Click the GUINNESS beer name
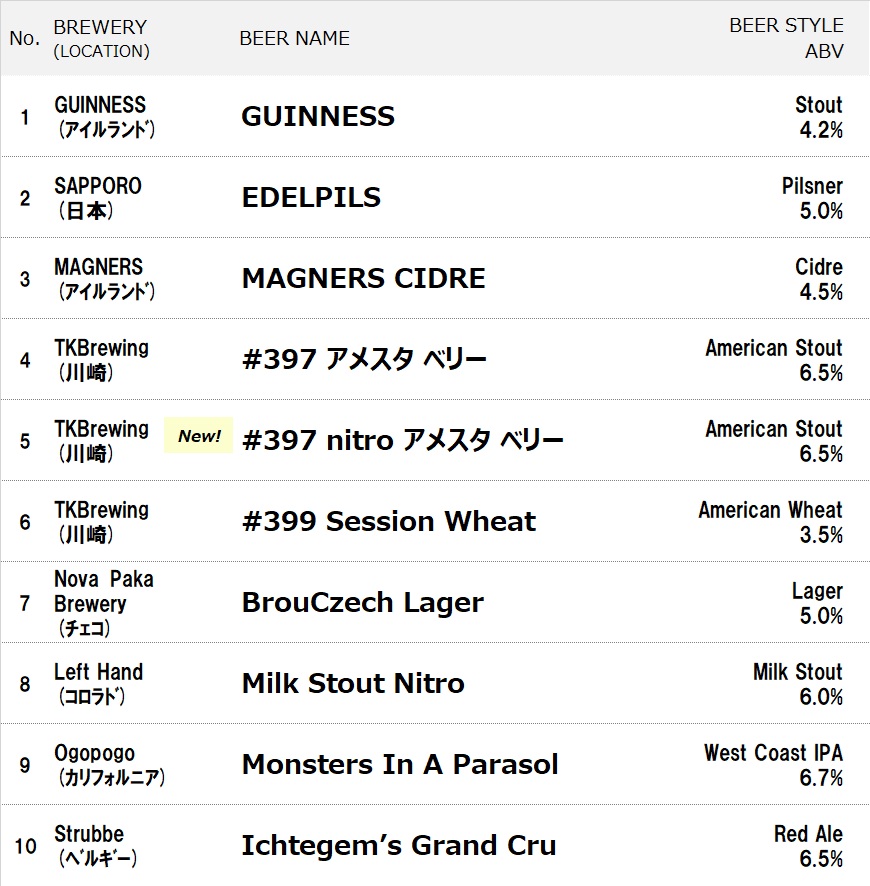Viewport: 870px width, 886px height. (318, 116)
